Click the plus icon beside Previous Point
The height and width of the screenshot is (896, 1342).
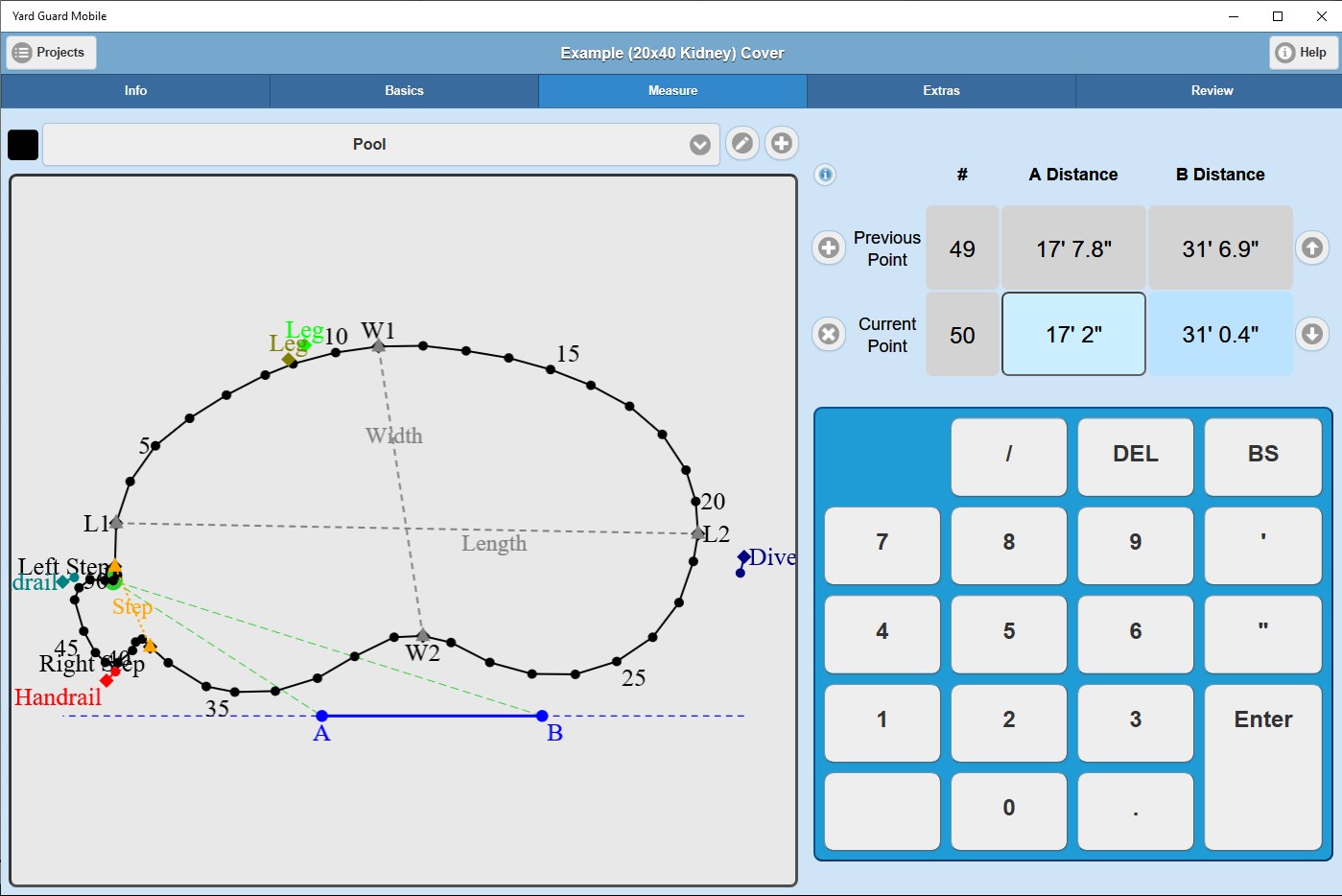[x=829, y=248]
